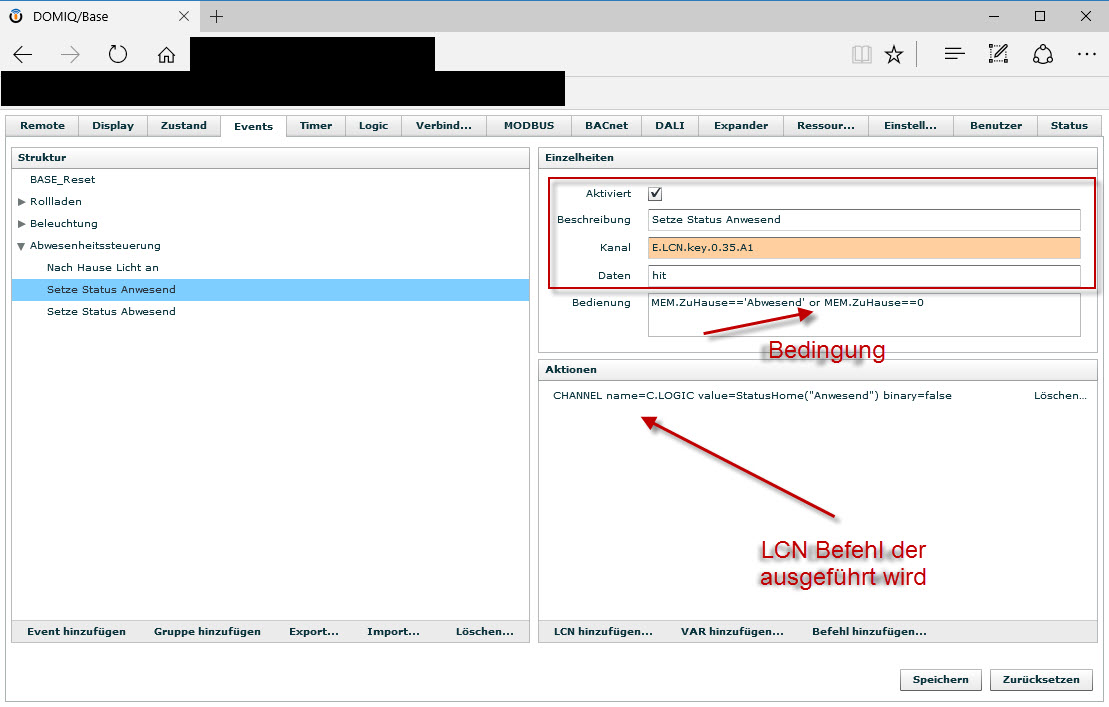Open the web note pen icon
The image size is (1109, 707).
998,55
